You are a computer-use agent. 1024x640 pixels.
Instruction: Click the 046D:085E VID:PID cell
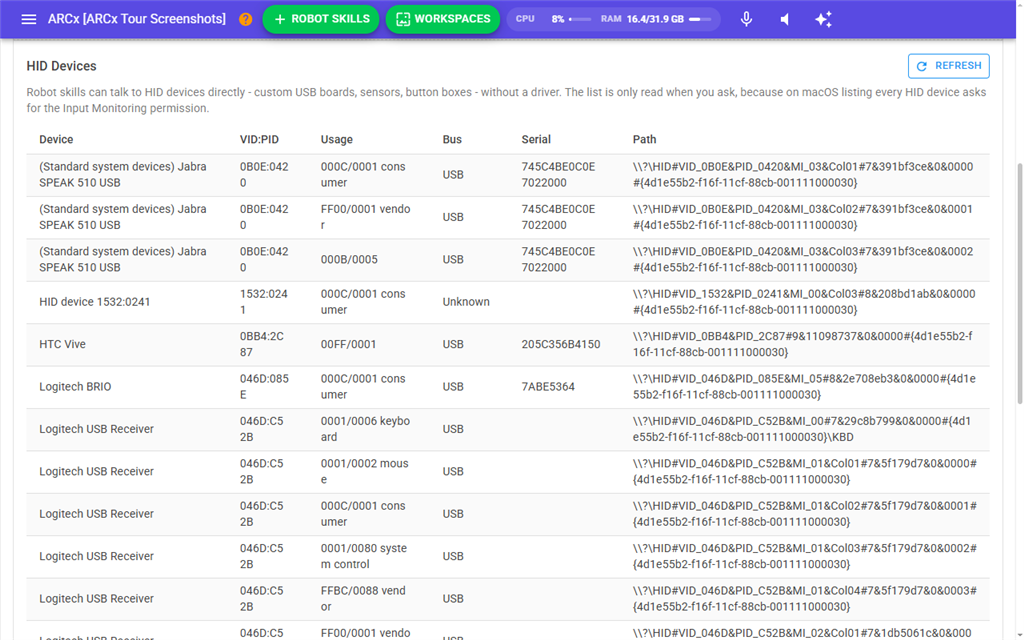coord(264,387)
